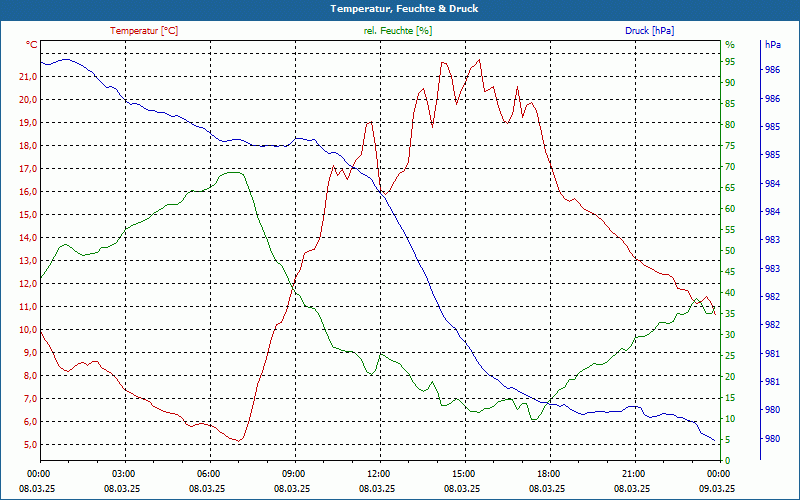Click '17,0' on the temperature axis
The height and width of the screenshot is (500, 800).
[28, 168]
